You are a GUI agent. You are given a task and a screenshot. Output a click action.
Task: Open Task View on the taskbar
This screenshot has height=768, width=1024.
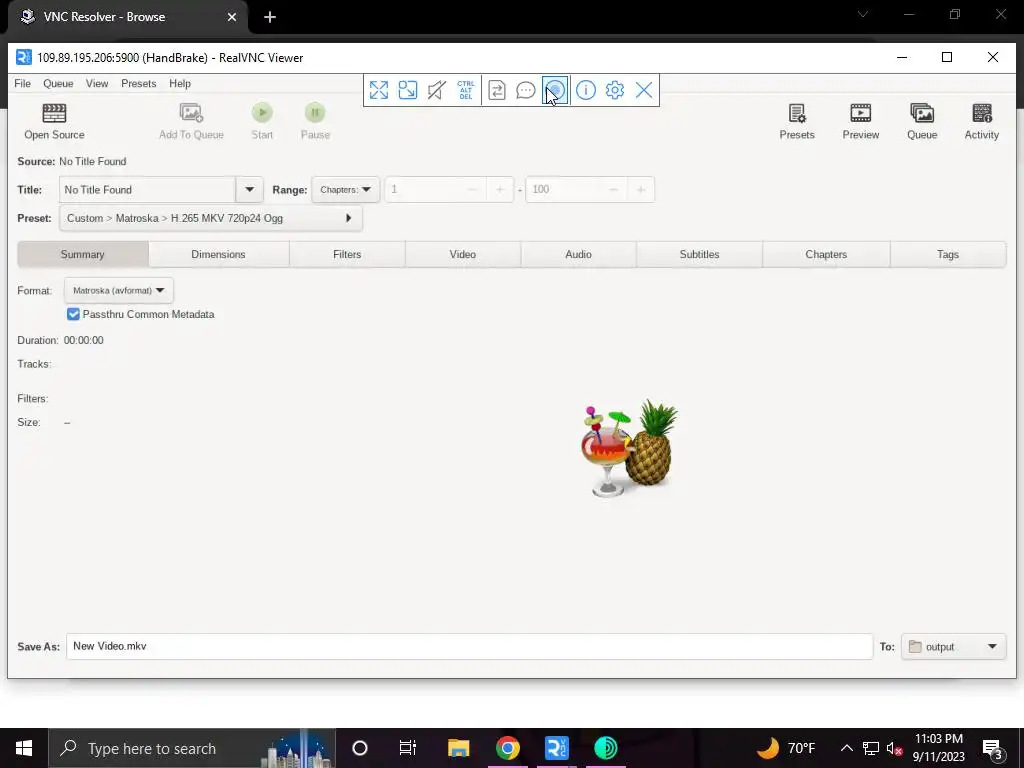click(408, 748)
